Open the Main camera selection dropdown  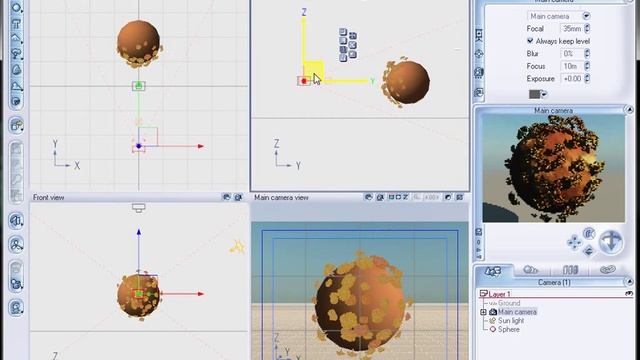point(587,16)
